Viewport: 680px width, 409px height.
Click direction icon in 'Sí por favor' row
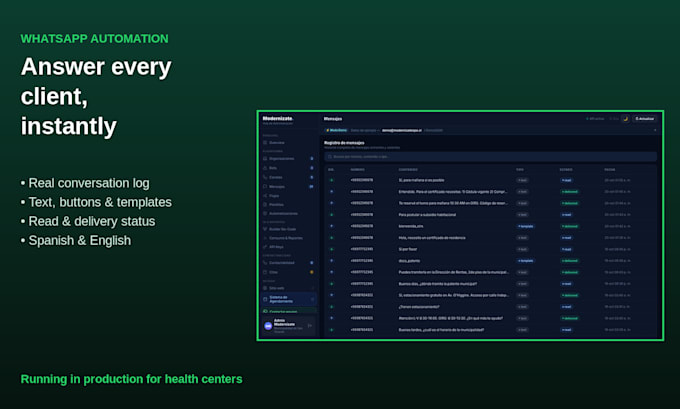[x=332, y=249]
